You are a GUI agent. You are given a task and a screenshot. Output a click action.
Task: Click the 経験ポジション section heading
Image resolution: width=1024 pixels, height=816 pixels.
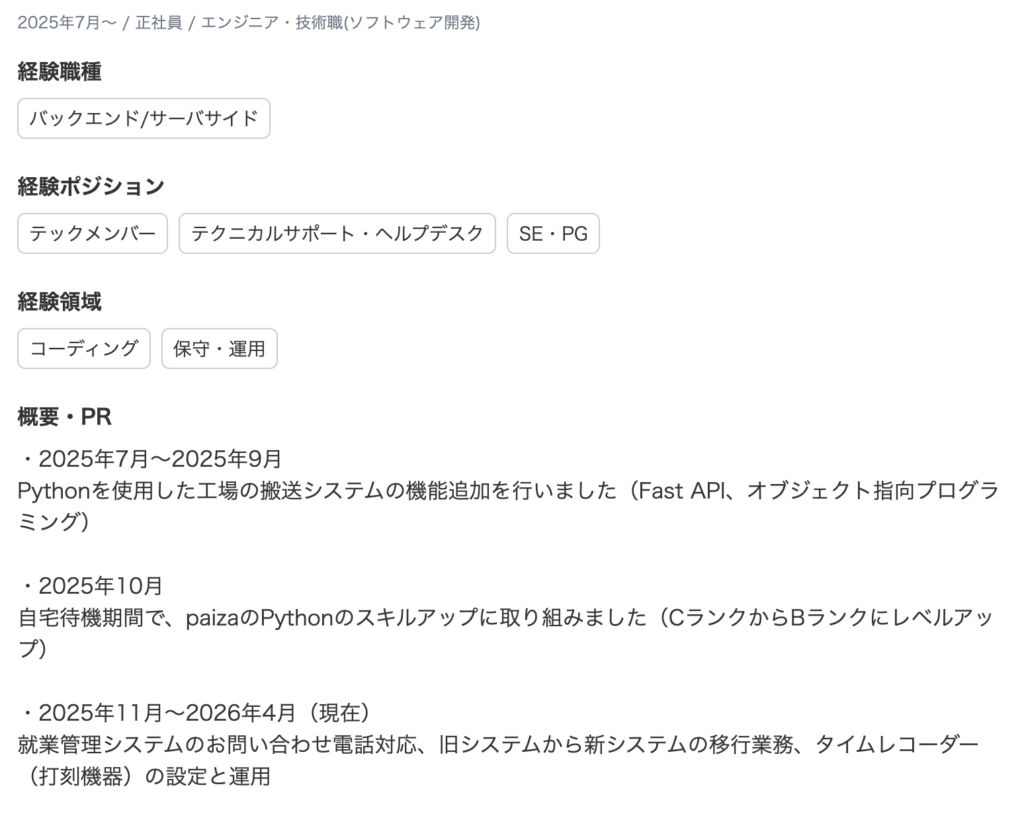[91, 187]
